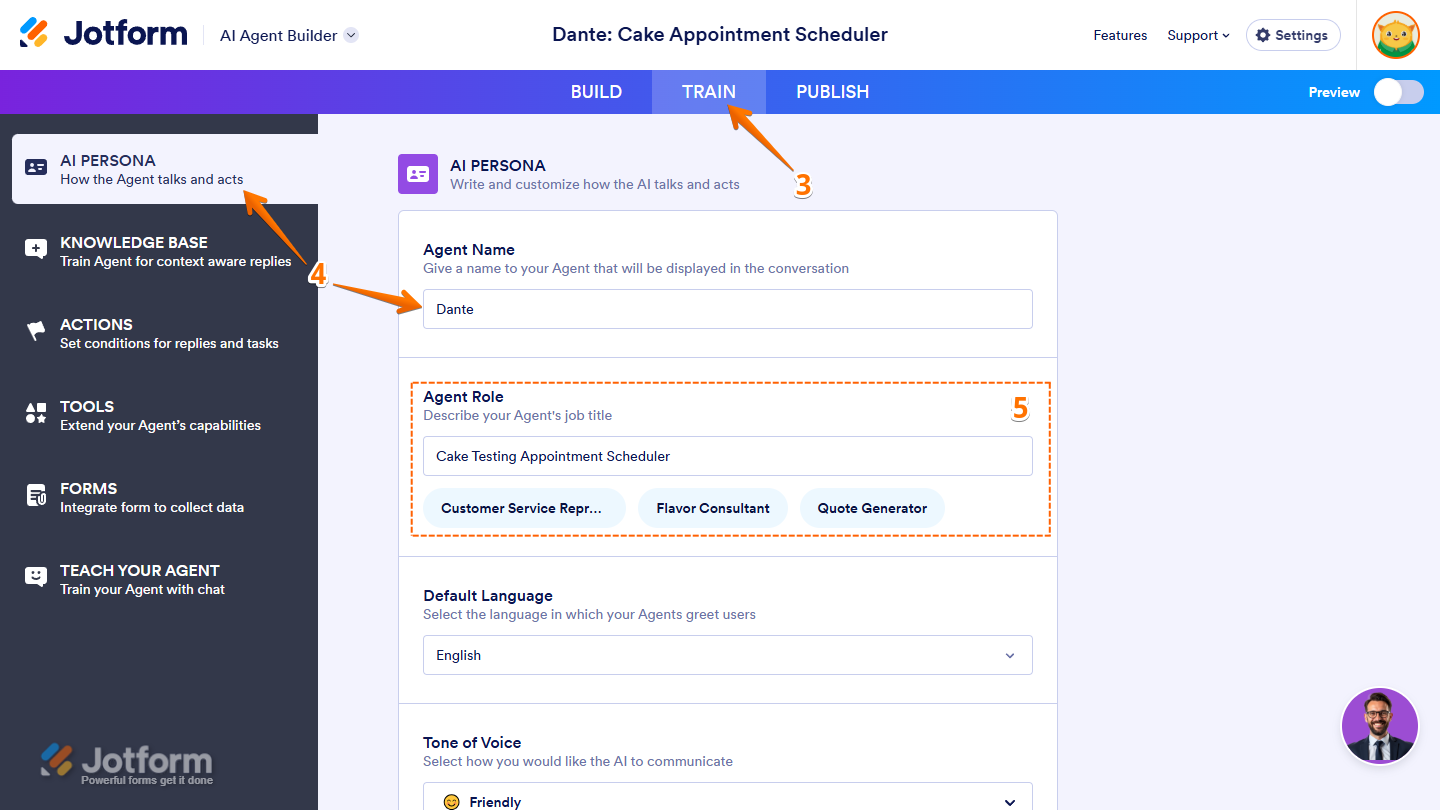Open the Default Language dropdown
The image size is (1440, 810).
click(x=727, y=655)
